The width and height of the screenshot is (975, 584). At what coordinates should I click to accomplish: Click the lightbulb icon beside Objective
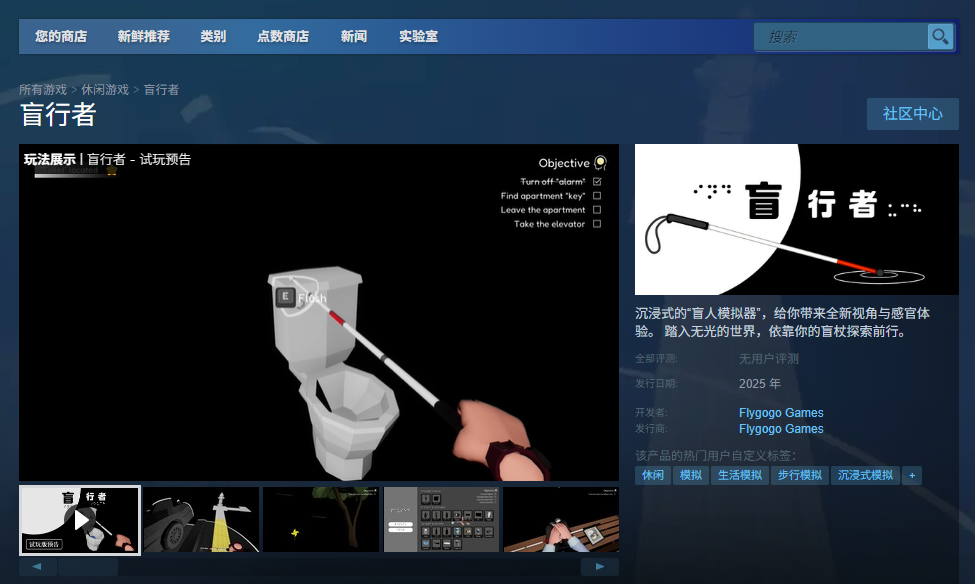[600, 162]
